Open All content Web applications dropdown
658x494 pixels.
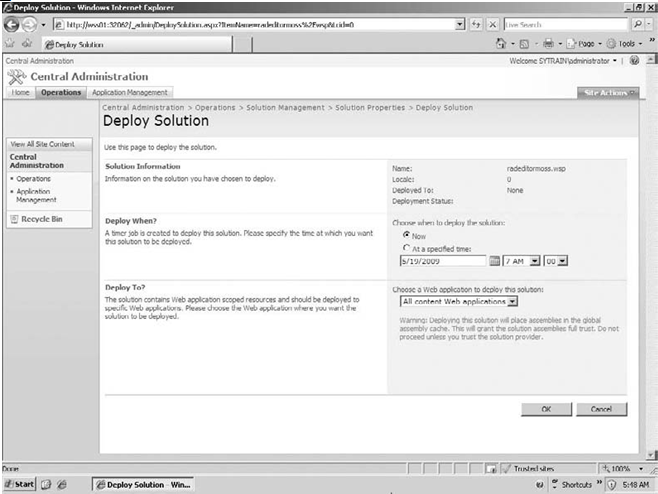point(459,301)
